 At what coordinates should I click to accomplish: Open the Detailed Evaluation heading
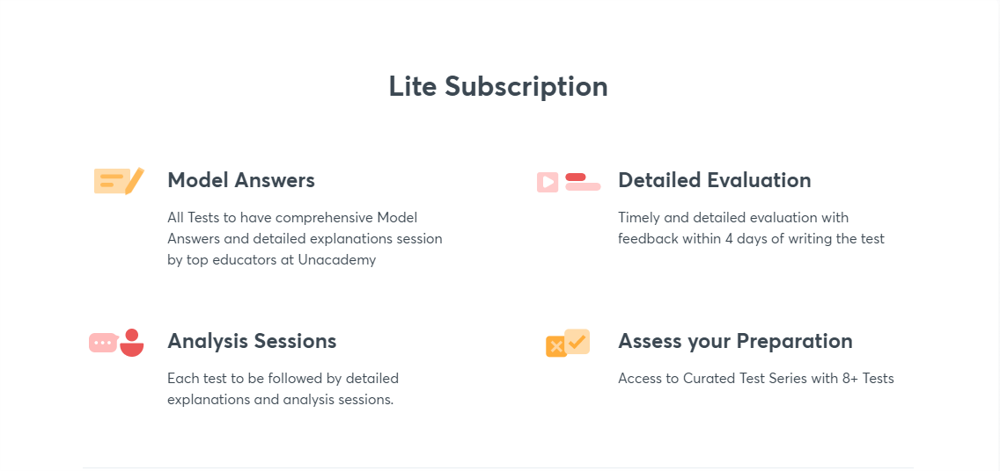click(714, 180)
